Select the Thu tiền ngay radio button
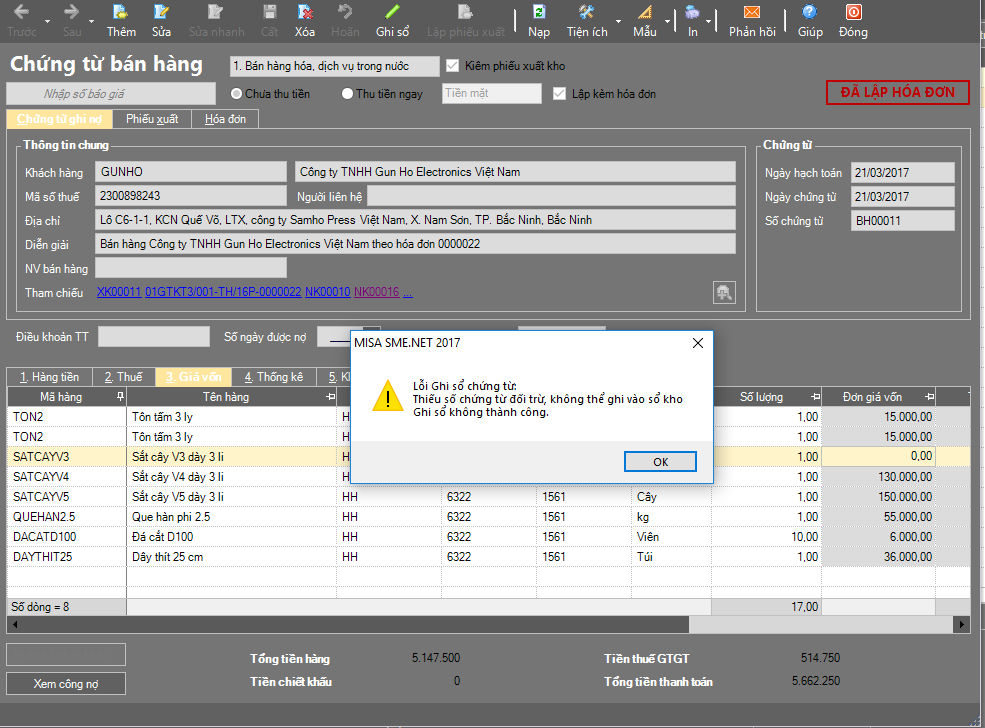This screenshot has width=985, height=728. click(x=347, y=94)
